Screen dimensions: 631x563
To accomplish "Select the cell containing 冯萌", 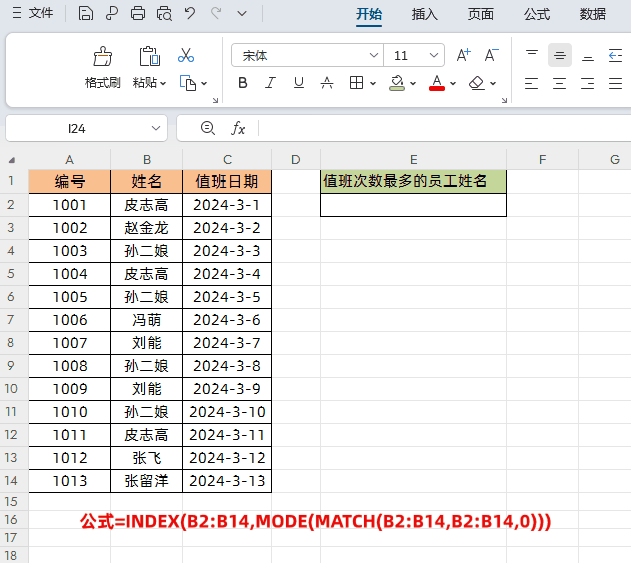I will point(146,320).
